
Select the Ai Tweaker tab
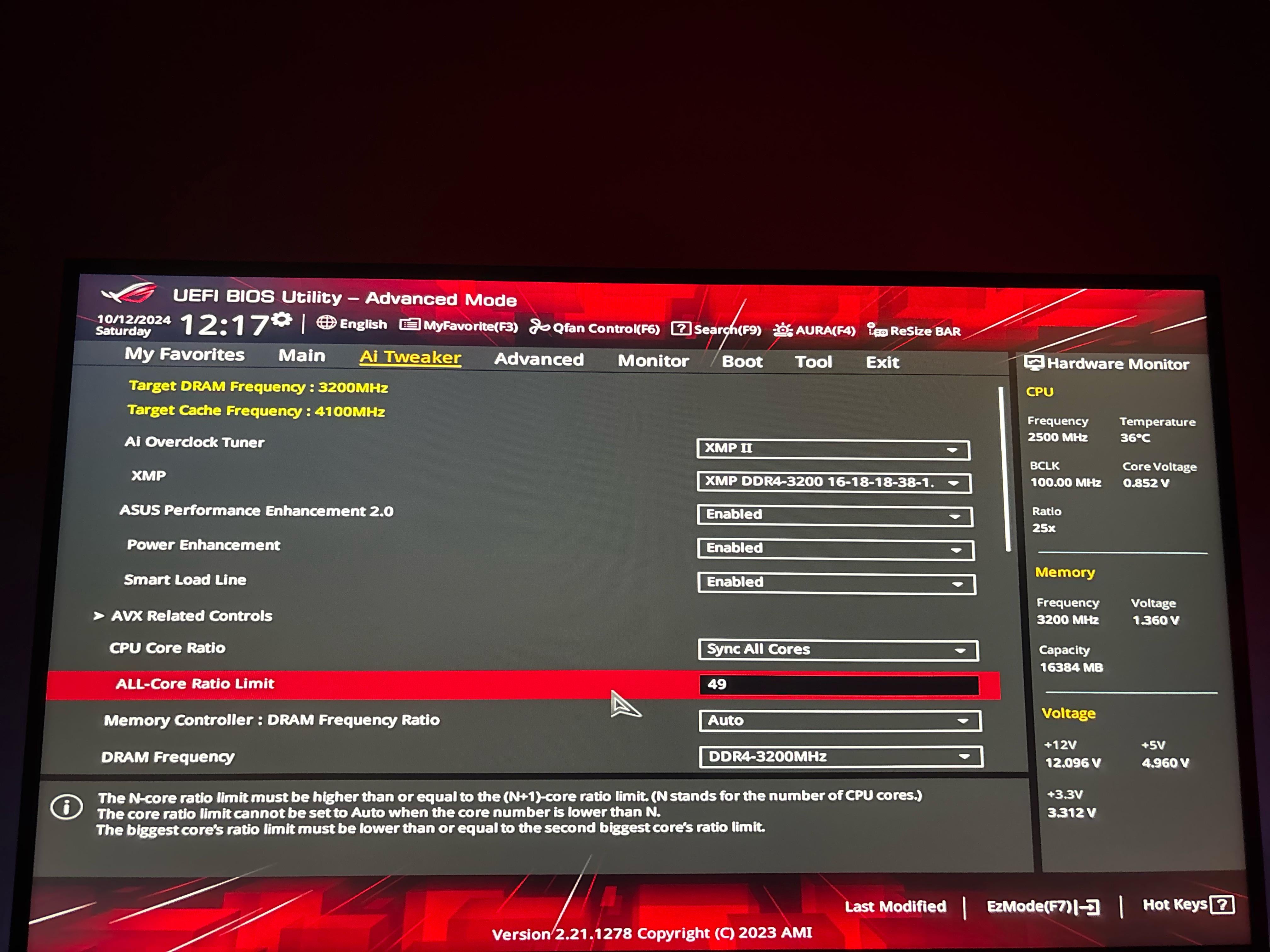pyautogui.click(x=410, y=357)
